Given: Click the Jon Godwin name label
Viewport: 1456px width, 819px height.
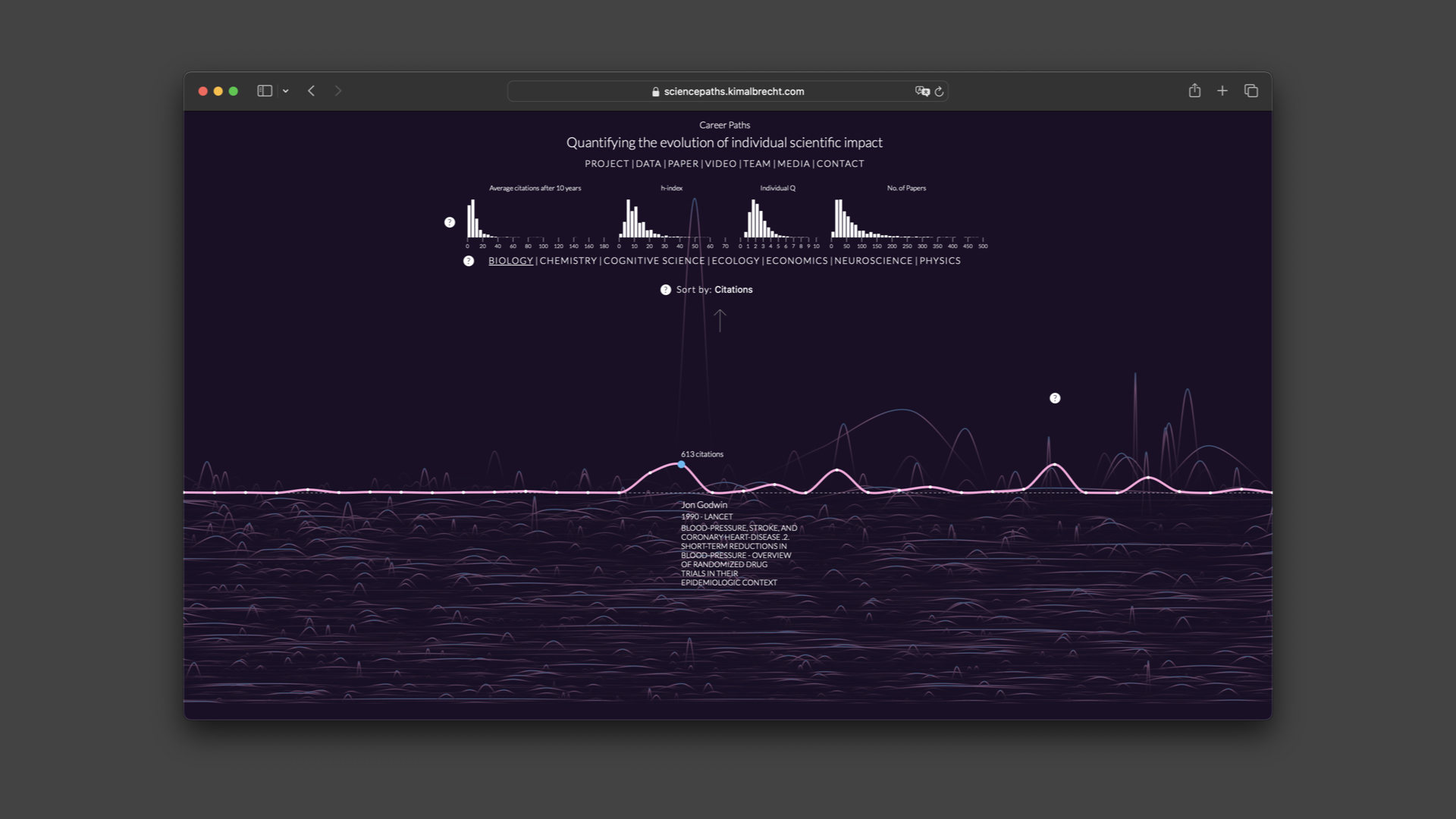Looking at the screenshot, I should pos(704,505).
